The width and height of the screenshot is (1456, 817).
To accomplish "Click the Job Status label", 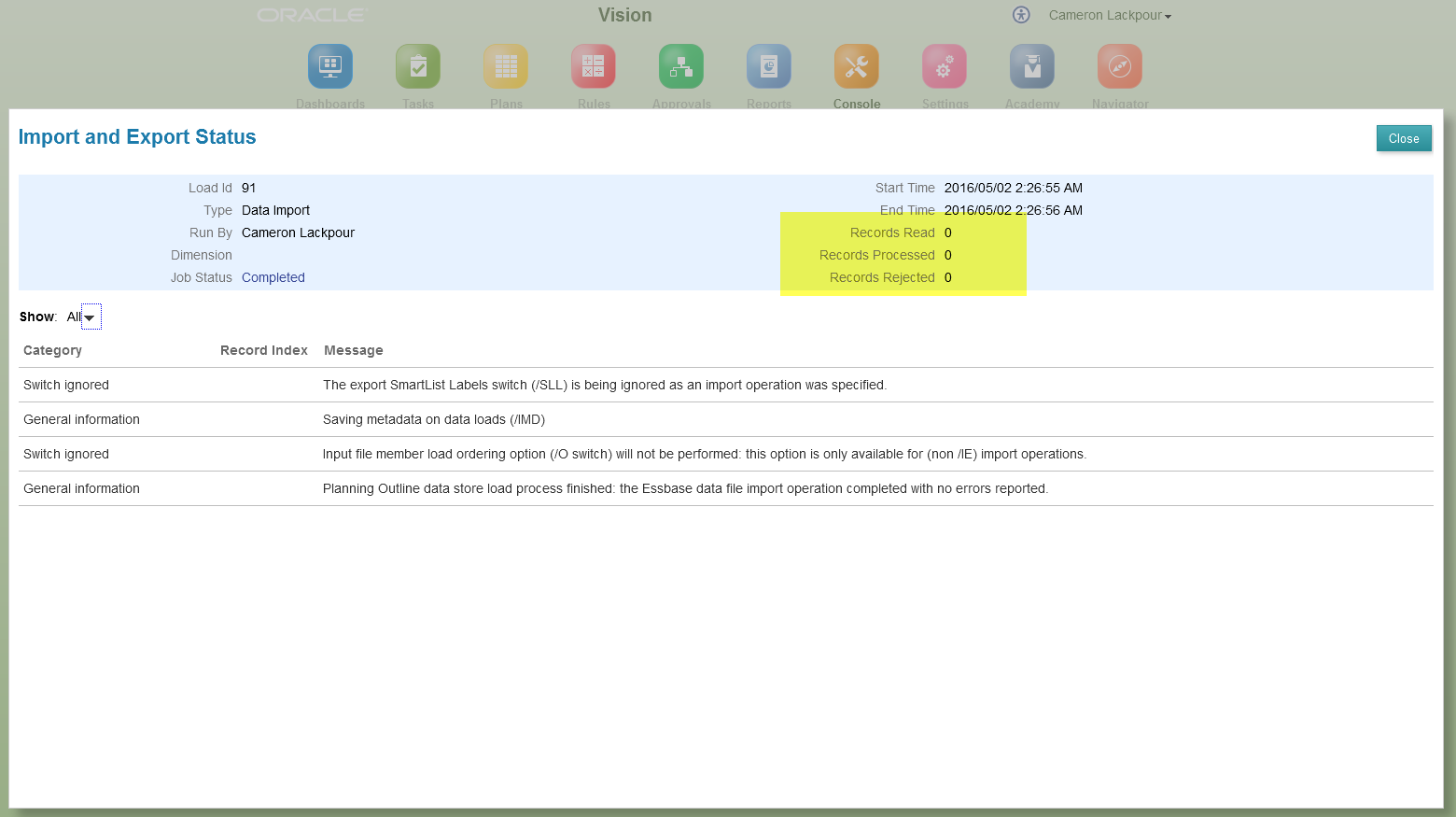I will [201, 277].
